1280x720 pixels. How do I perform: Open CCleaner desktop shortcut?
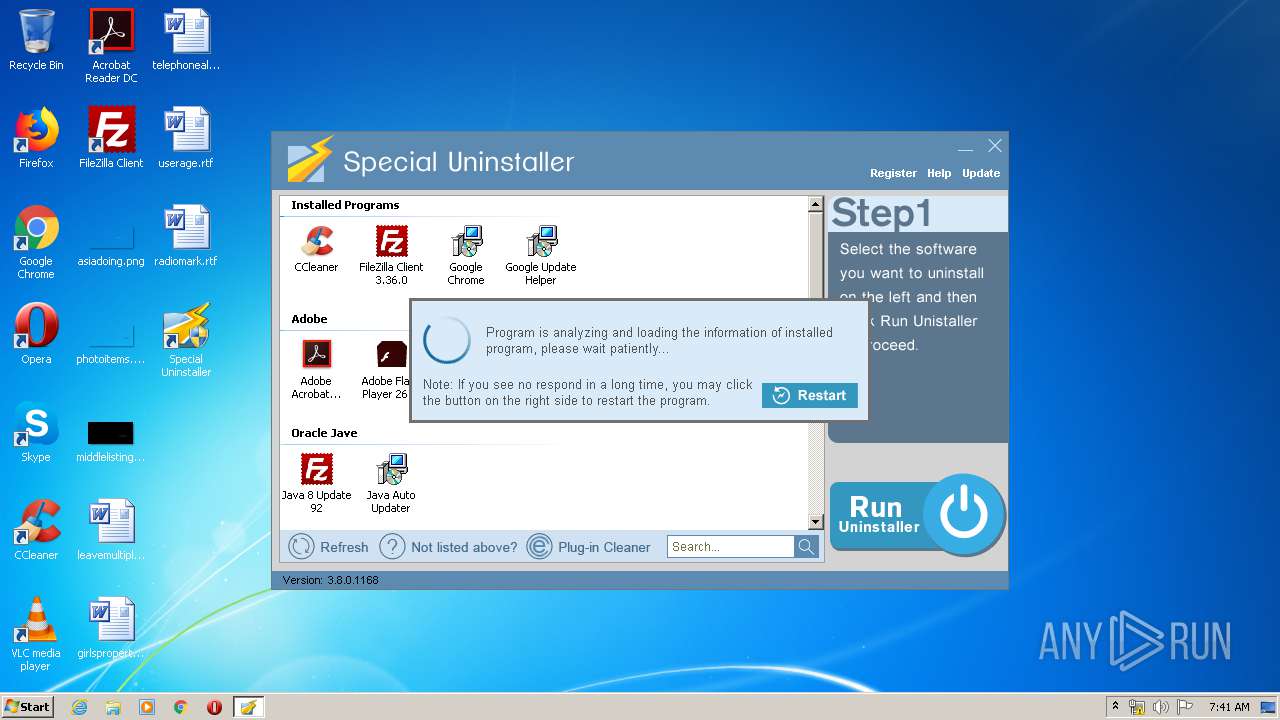pyautogui.click(x=36, y=530)
